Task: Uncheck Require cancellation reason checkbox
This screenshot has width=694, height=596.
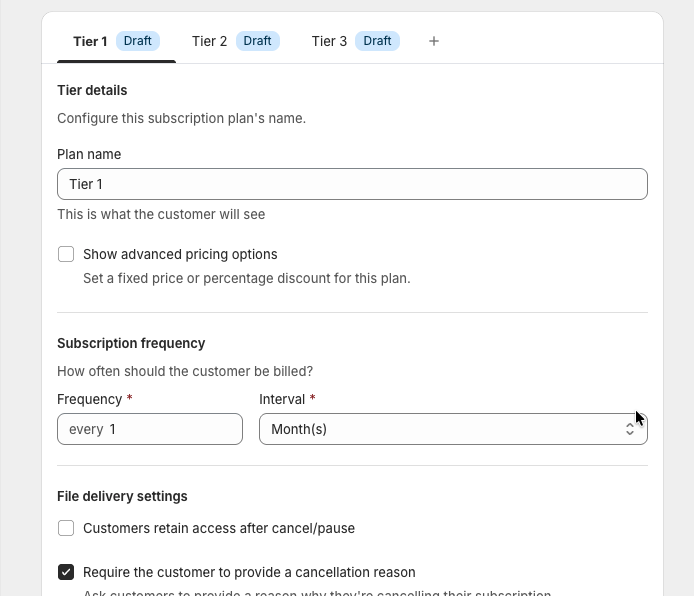Action: (66, 572)
